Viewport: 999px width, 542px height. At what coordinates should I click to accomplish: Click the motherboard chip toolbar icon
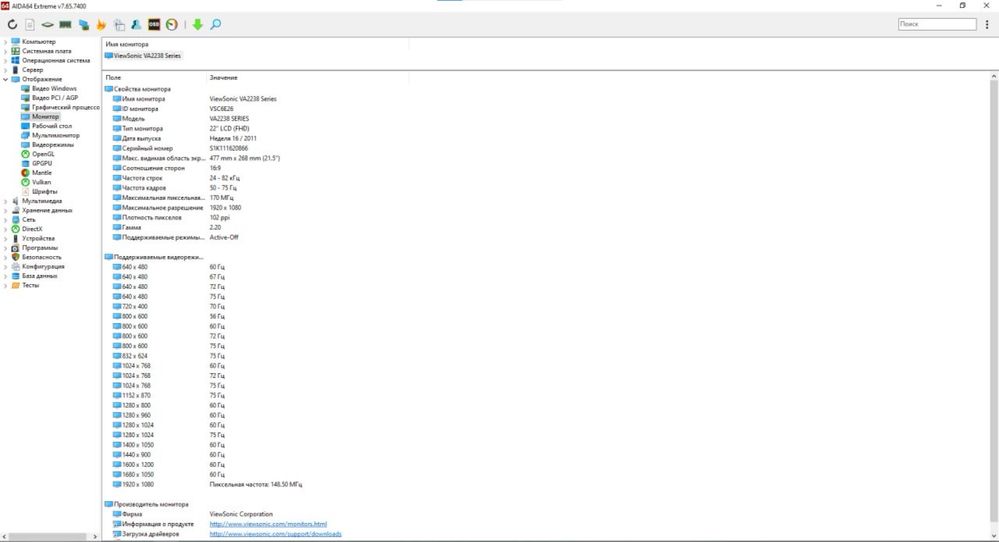pos(48,24)
